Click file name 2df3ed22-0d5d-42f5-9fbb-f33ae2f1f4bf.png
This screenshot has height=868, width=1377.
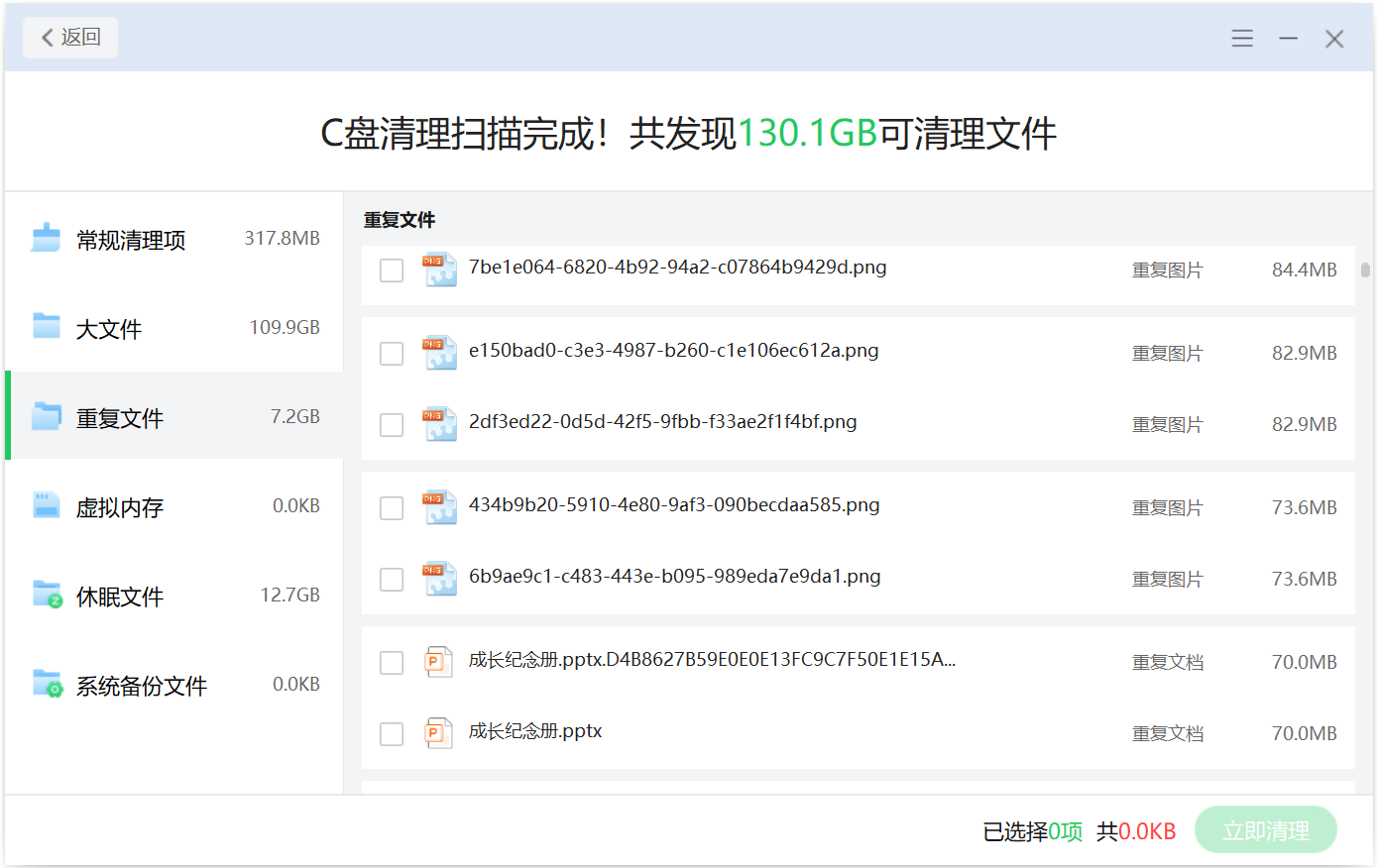coord(662,422)
